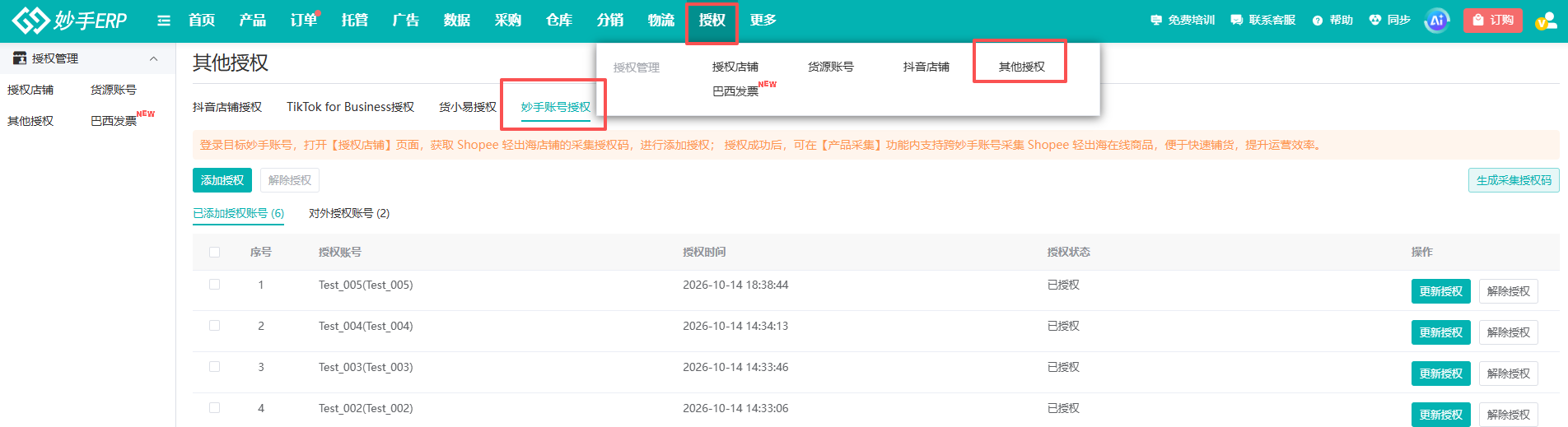Toggle the hamburger sidebar menu icon
Viewport: 1568px width, 427px height.
point(164,21)
